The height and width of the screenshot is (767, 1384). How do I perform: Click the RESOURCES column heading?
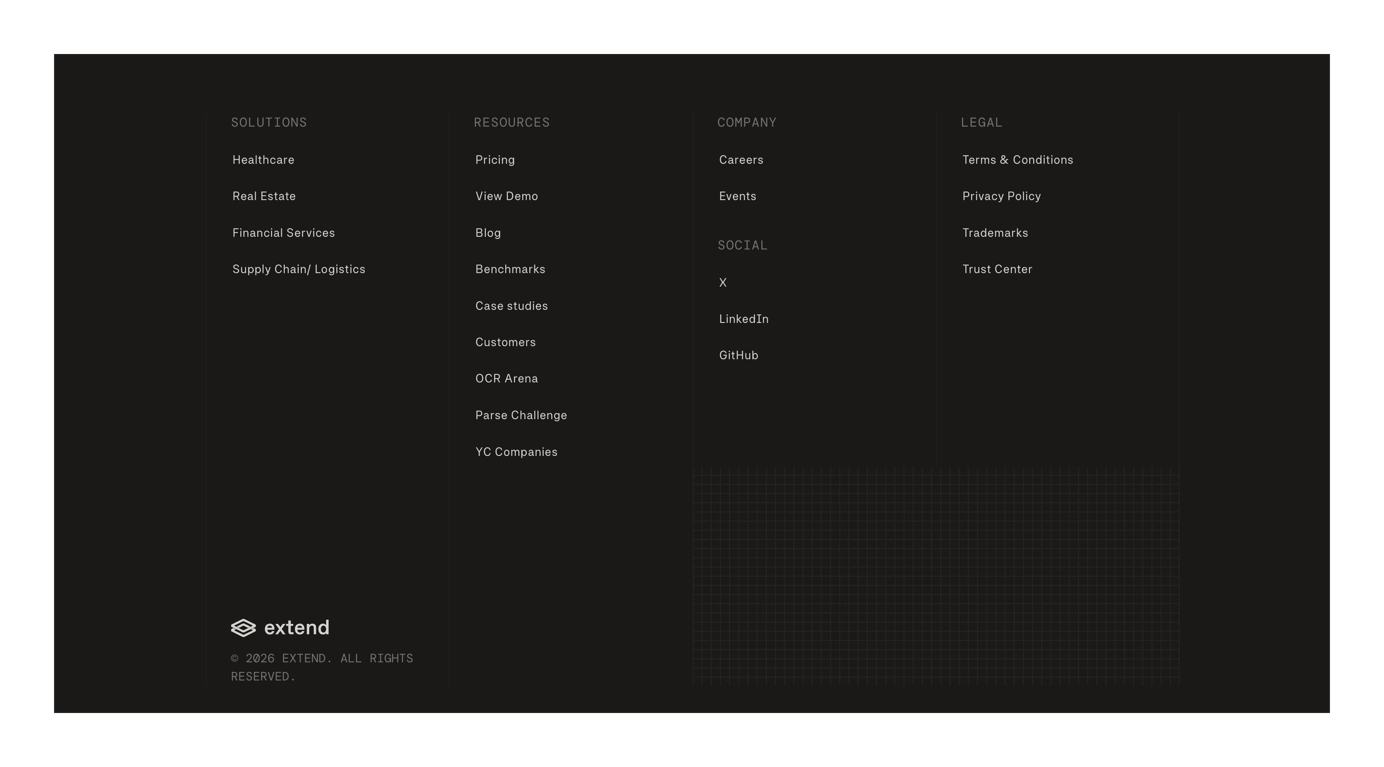point(512,122)
